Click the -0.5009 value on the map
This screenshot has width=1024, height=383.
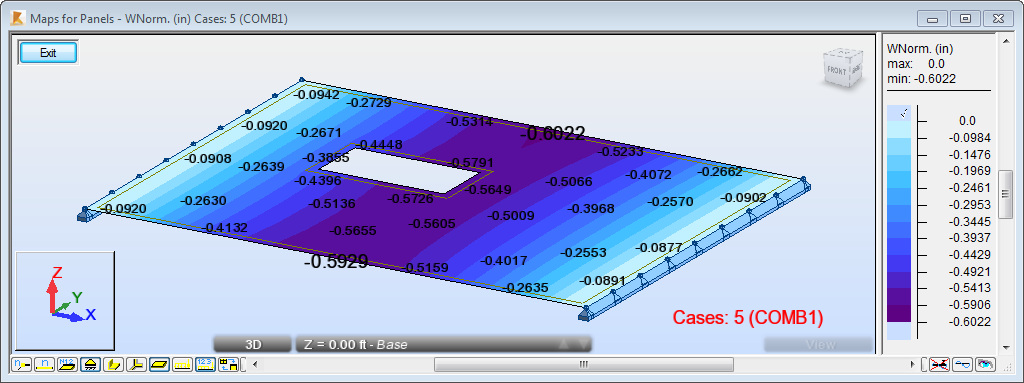(512, 215)
